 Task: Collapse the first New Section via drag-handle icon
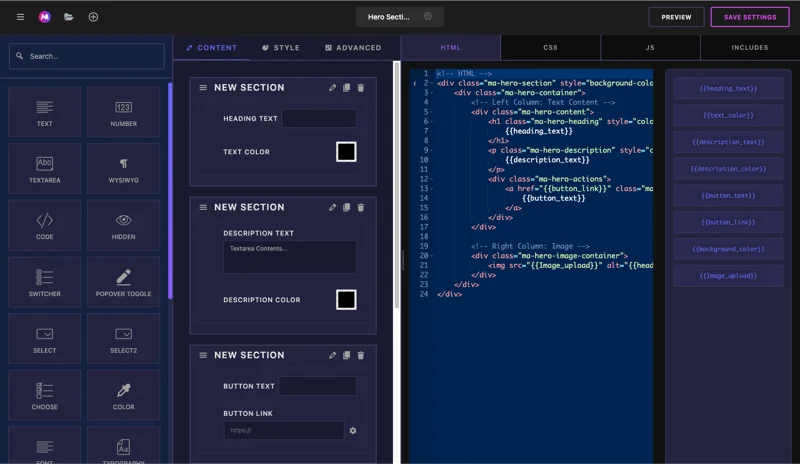(203, 88)
